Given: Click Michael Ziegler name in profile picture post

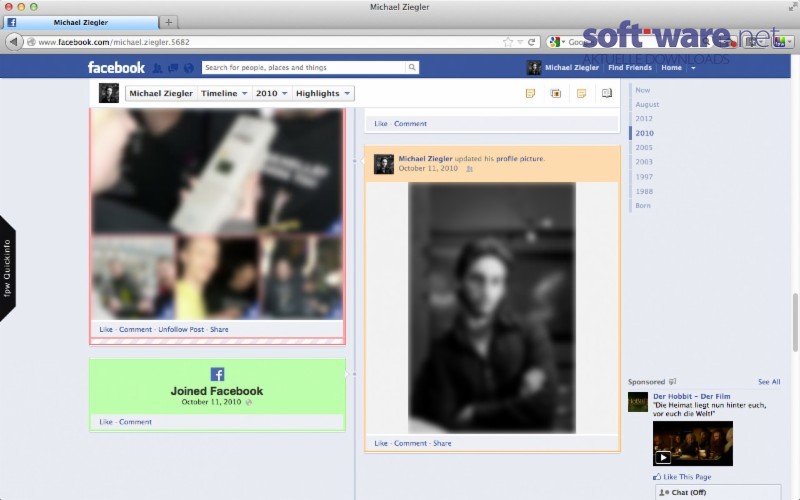Looking at the screenshot, I should click(x=425, y=159).
